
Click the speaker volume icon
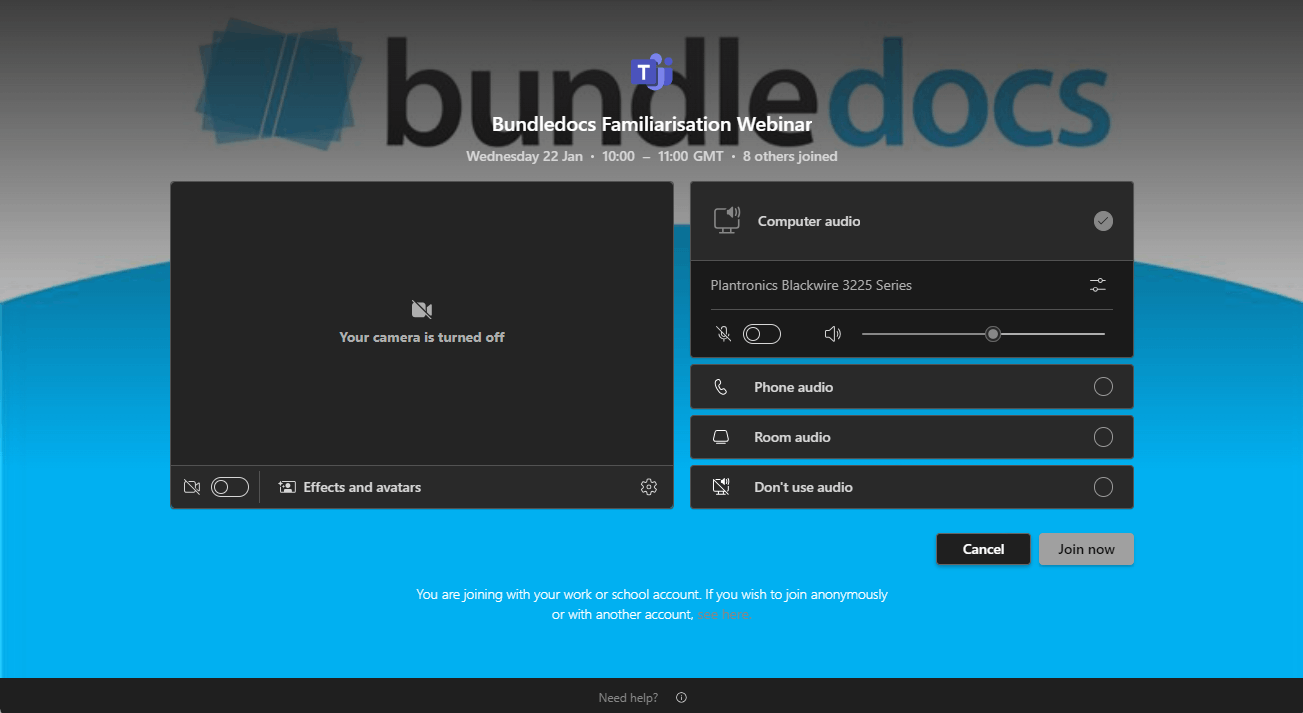point(833,334)
